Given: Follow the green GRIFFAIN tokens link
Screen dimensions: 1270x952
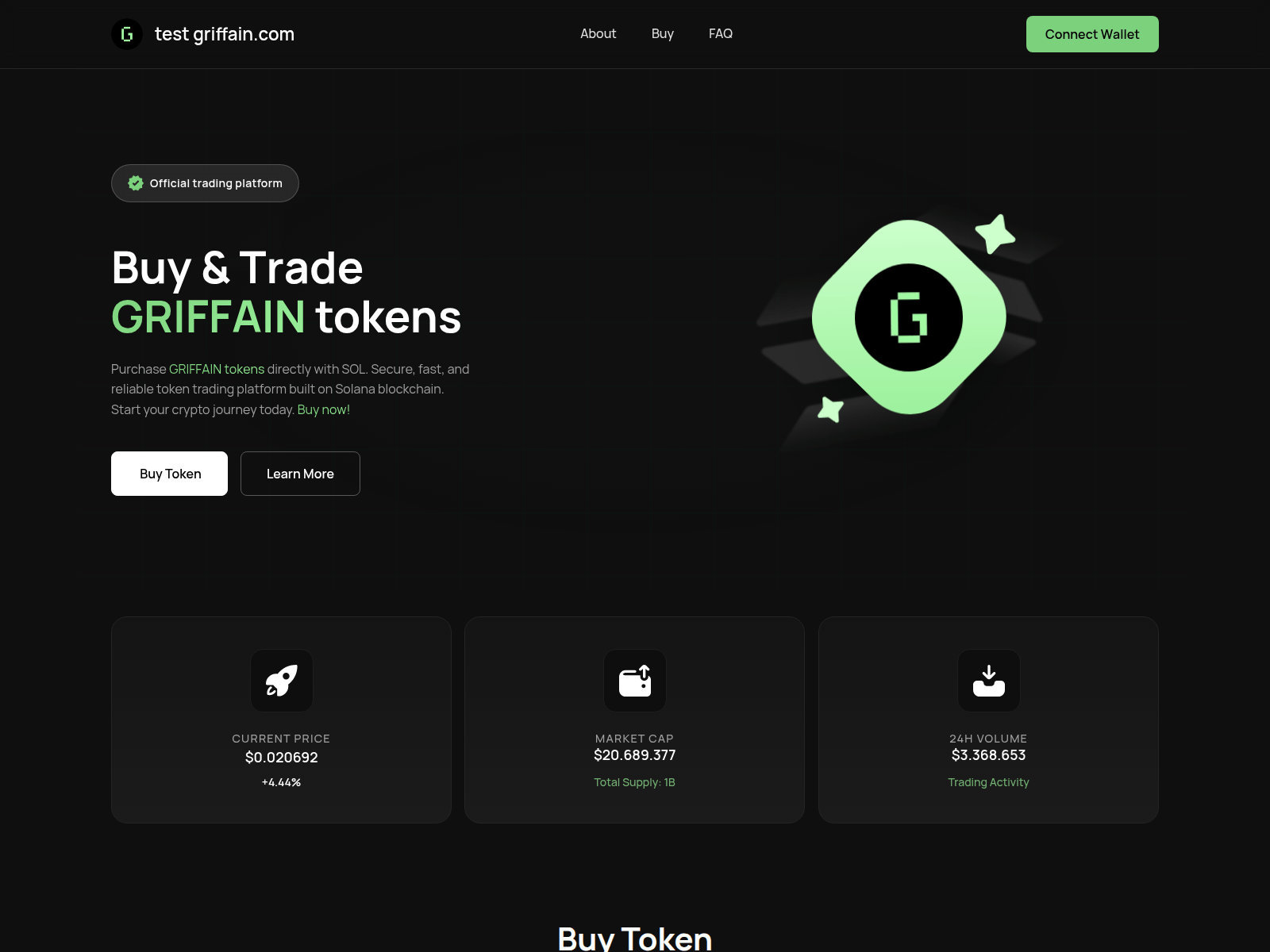Looking at the screenshot, I should pos(217,369).
